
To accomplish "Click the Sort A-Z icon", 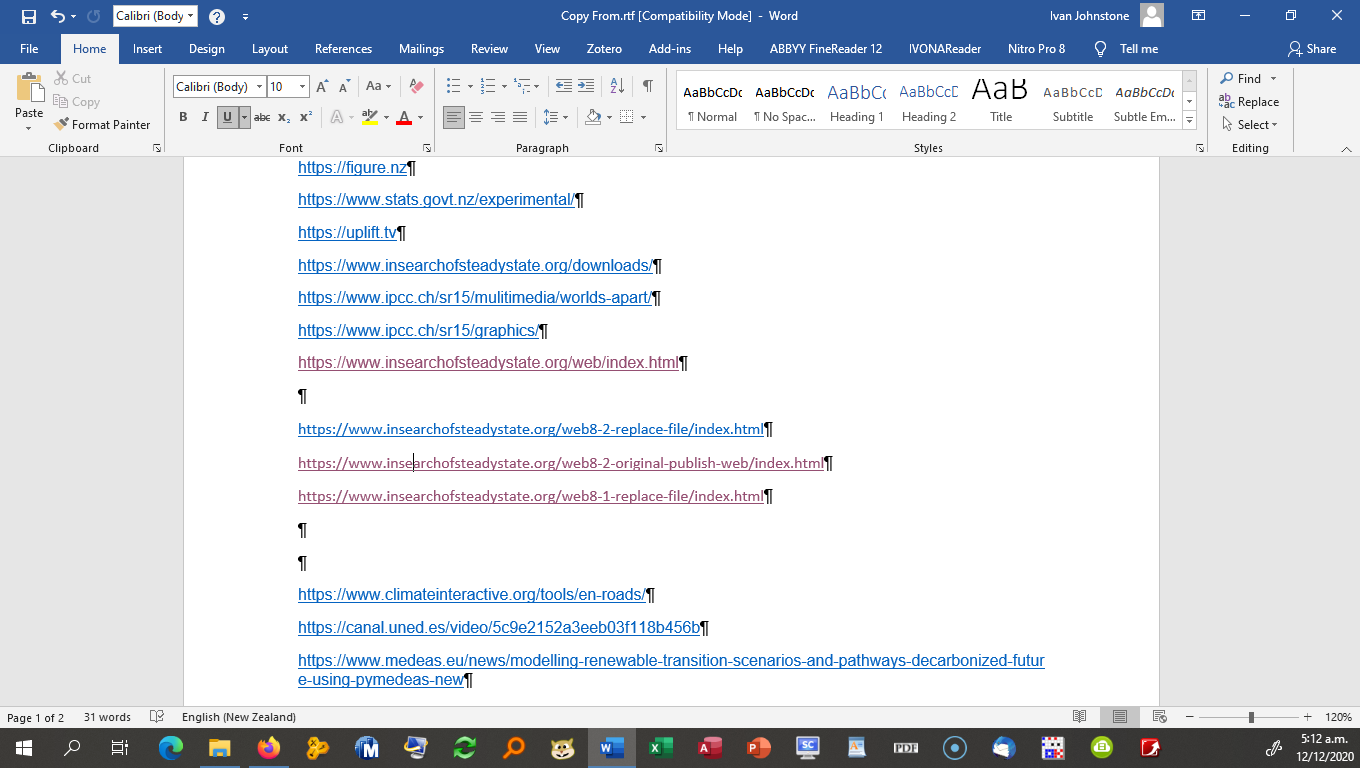I will click(x=617, y=87).
